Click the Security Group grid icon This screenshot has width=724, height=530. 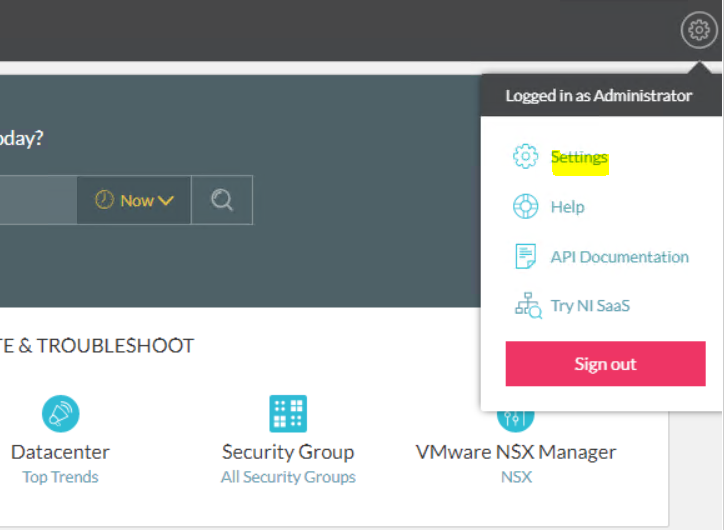click(x=288, y=414)
